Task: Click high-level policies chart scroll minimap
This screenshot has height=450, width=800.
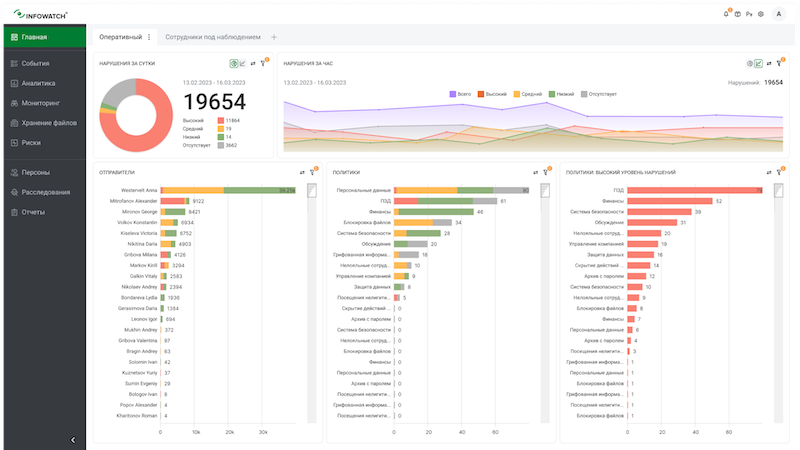Action: [778, 191]
